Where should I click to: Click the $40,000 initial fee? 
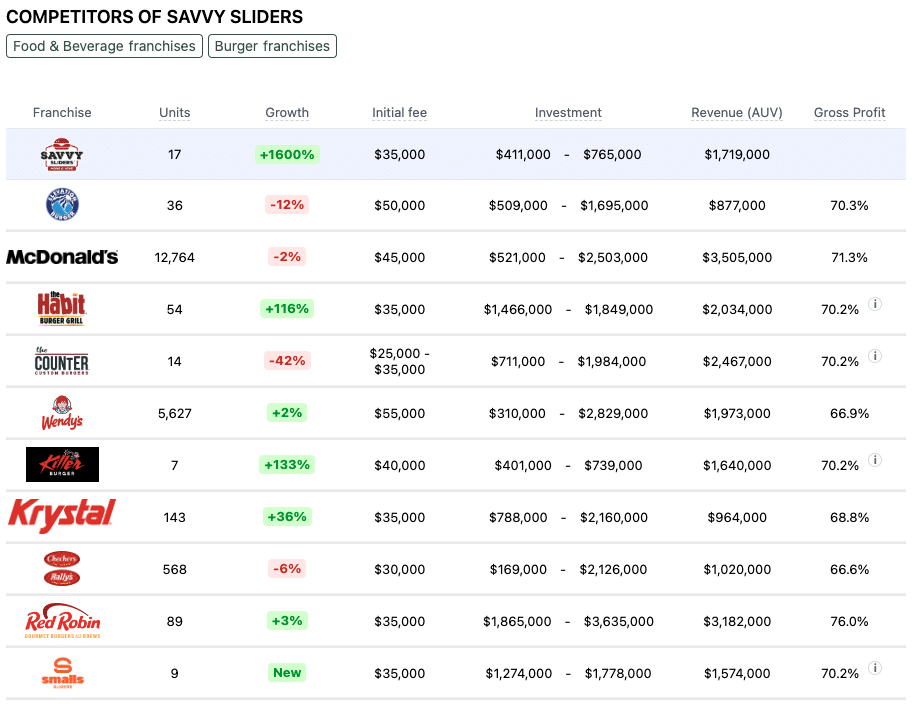point(400,465)
